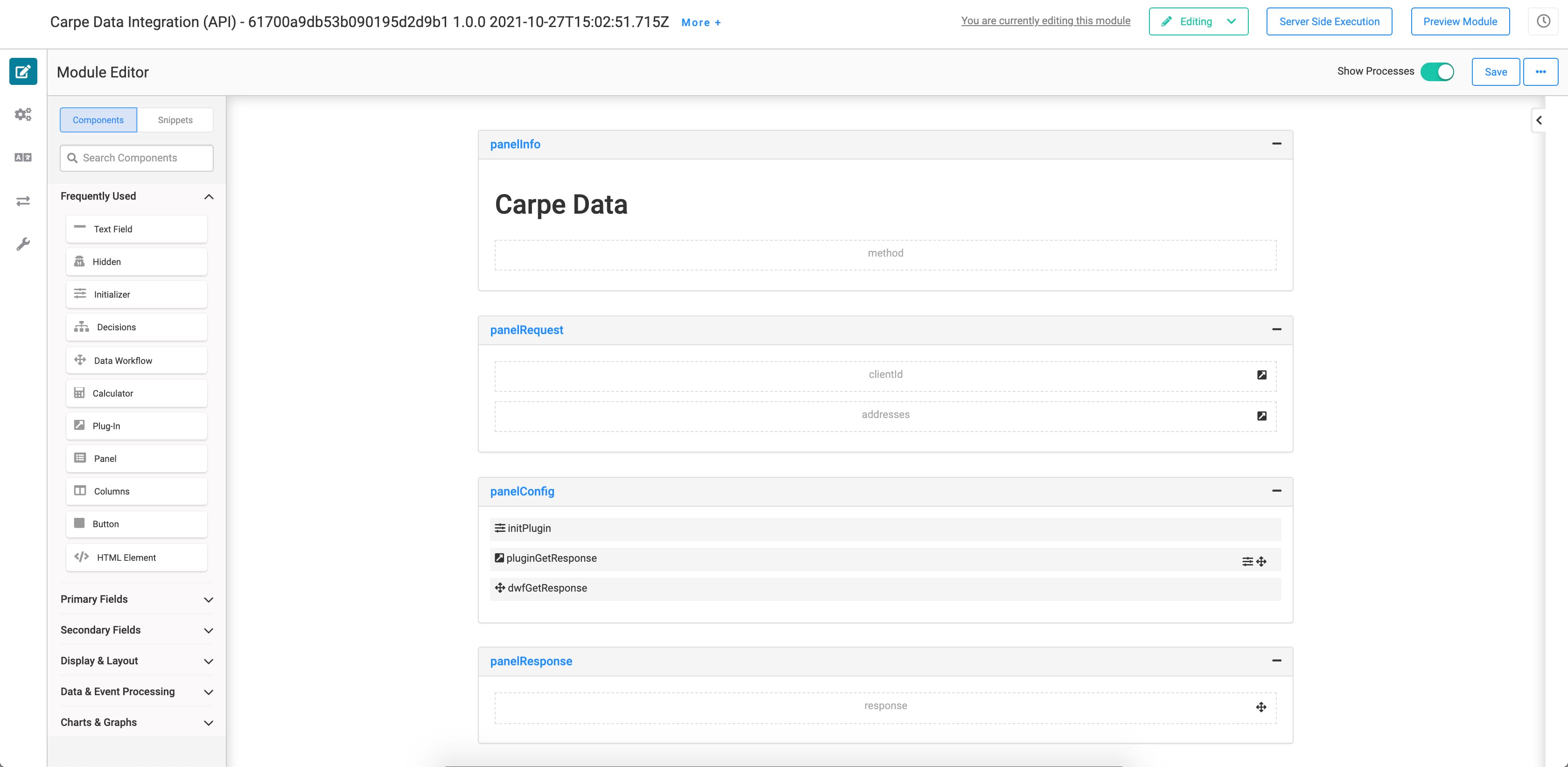
Task: Select the clientId field
Action: 885,376
